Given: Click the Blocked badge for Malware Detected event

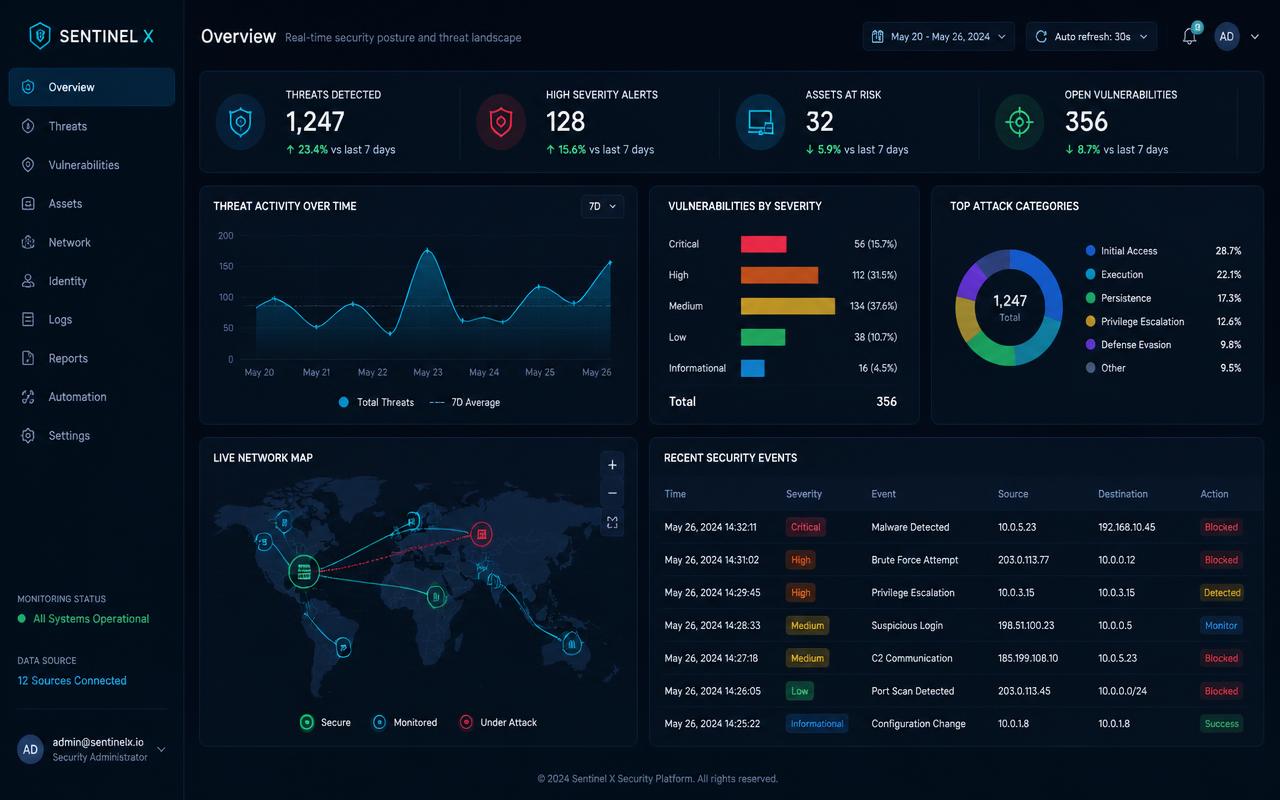Looking at the screenshot, I should coord(1221,527).
